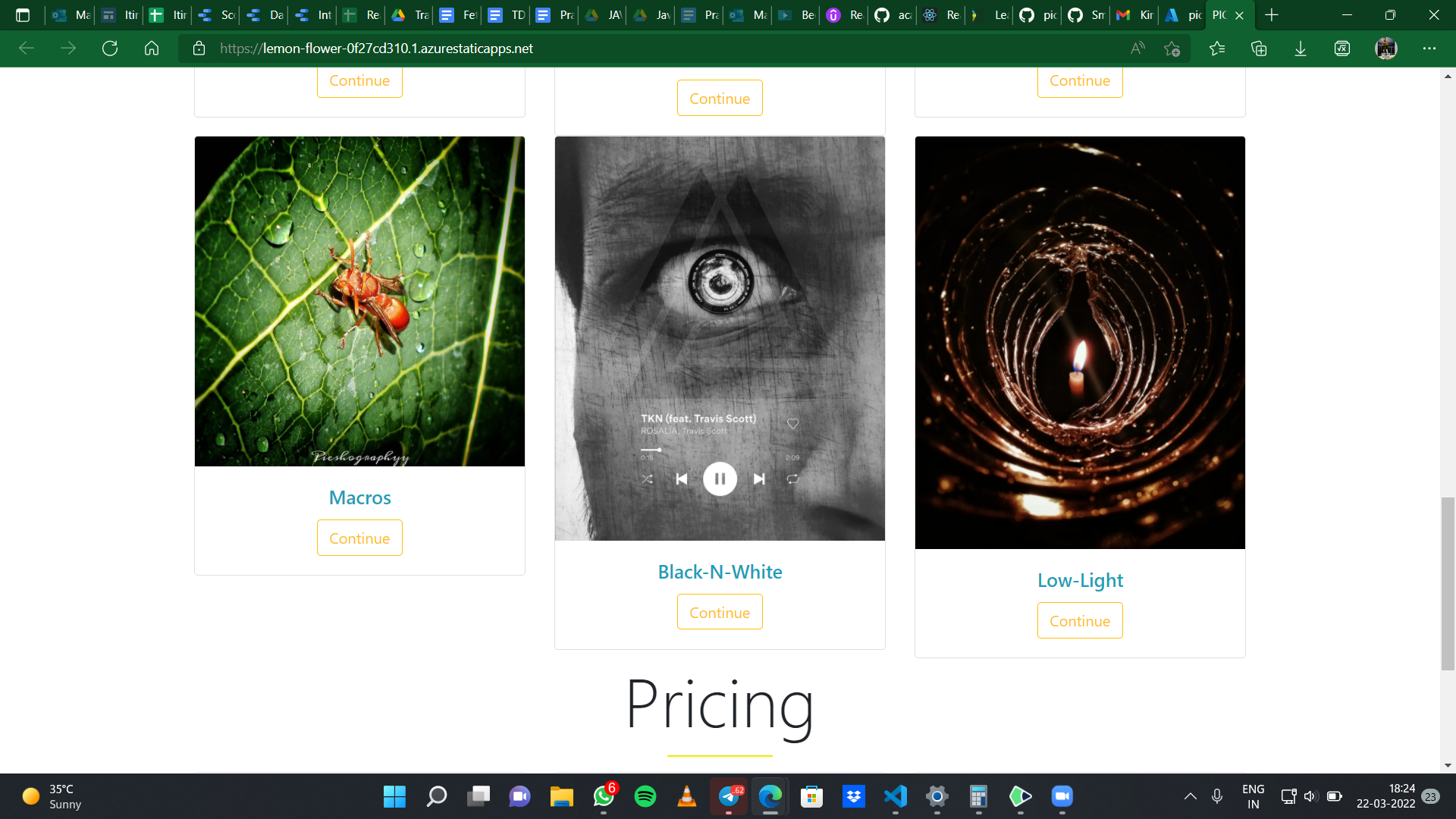Refresh the current page
1456x819 pixels.
110,49
